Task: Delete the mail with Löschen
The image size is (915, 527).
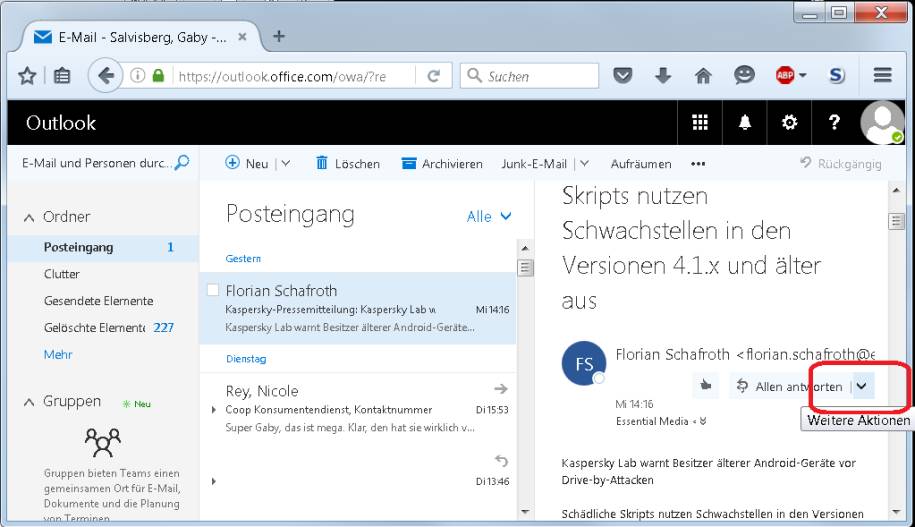Action: click(348, 163)
